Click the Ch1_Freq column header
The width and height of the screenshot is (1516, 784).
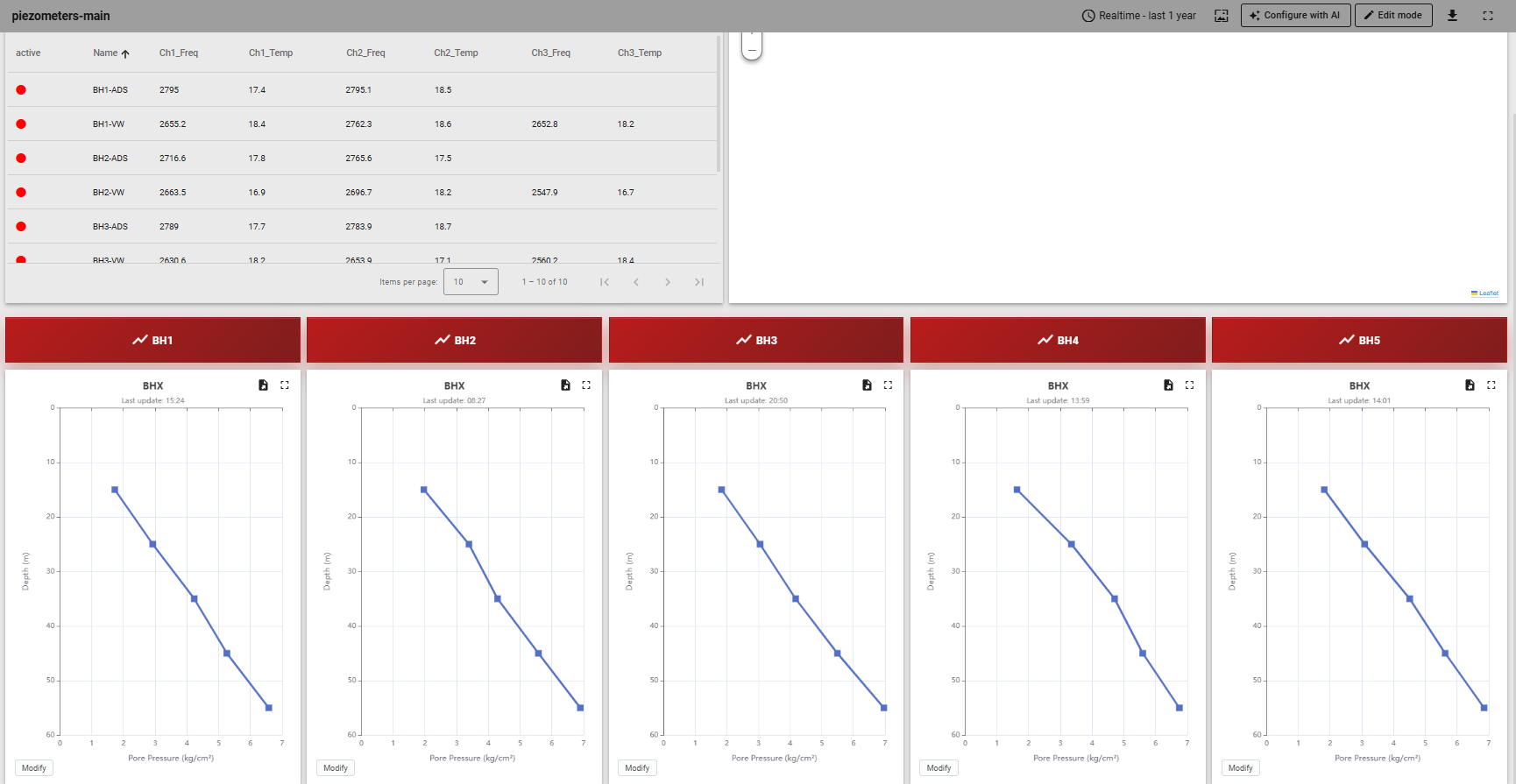click(x=179, y=53)
